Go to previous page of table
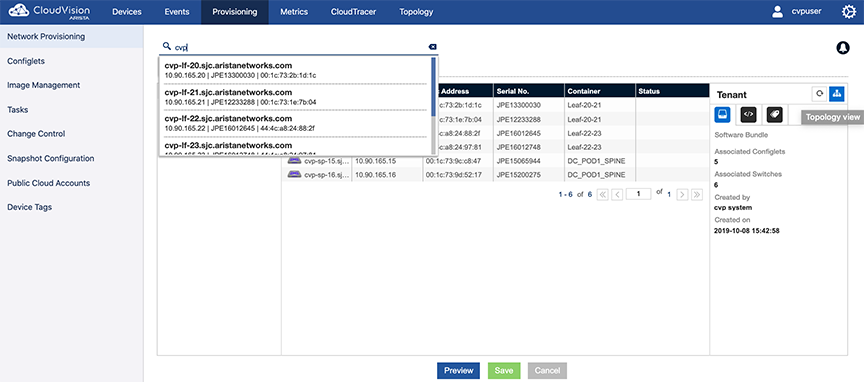The image size is (864, 382). coord(618,194)
